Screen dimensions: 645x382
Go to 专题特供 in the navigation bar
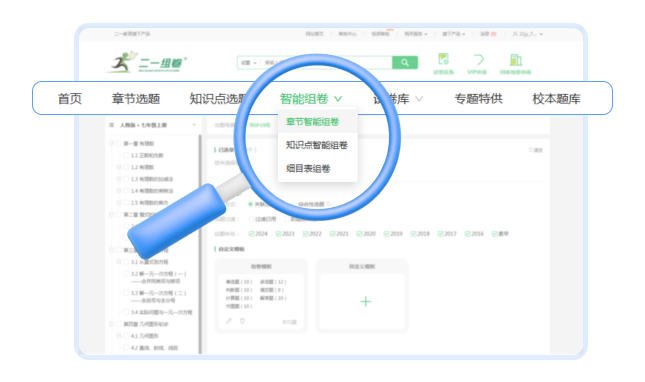click(478, 99)
